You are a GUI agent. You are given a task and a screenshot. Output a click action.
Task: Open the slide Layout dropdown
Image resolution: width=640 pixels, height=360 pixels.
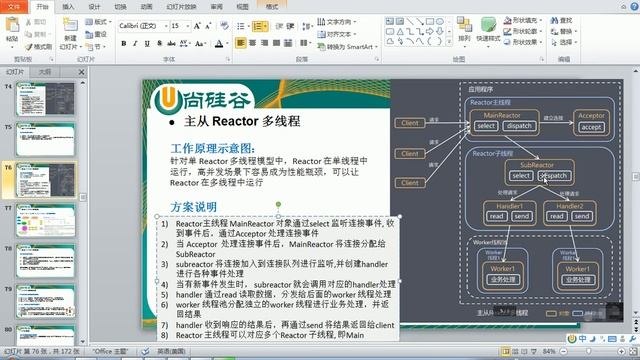pos(98,22)
